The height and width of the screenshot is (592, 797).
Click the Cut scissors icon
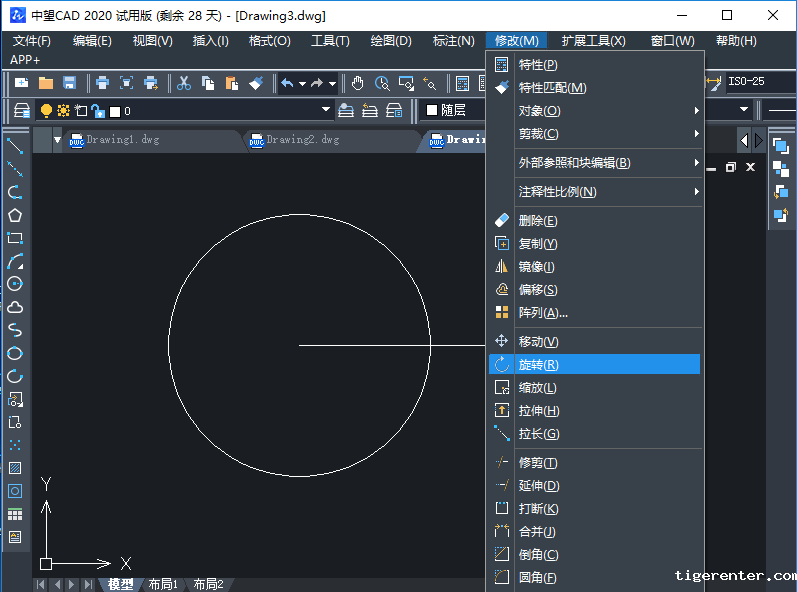pyautogui.click(x=184, y=83)
